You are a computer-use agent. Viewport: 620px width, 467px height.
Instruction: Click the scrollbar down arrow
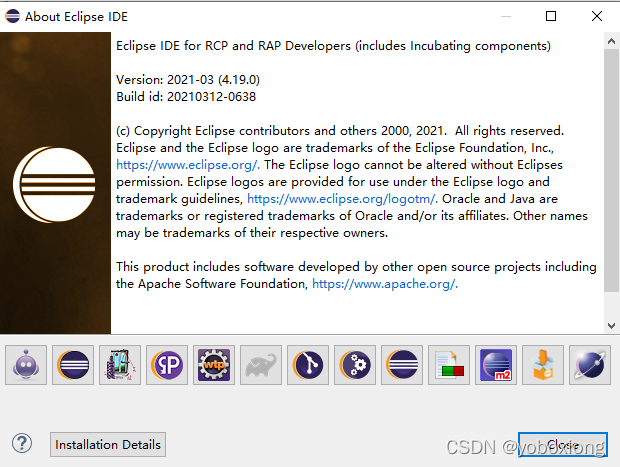(611, 326)
